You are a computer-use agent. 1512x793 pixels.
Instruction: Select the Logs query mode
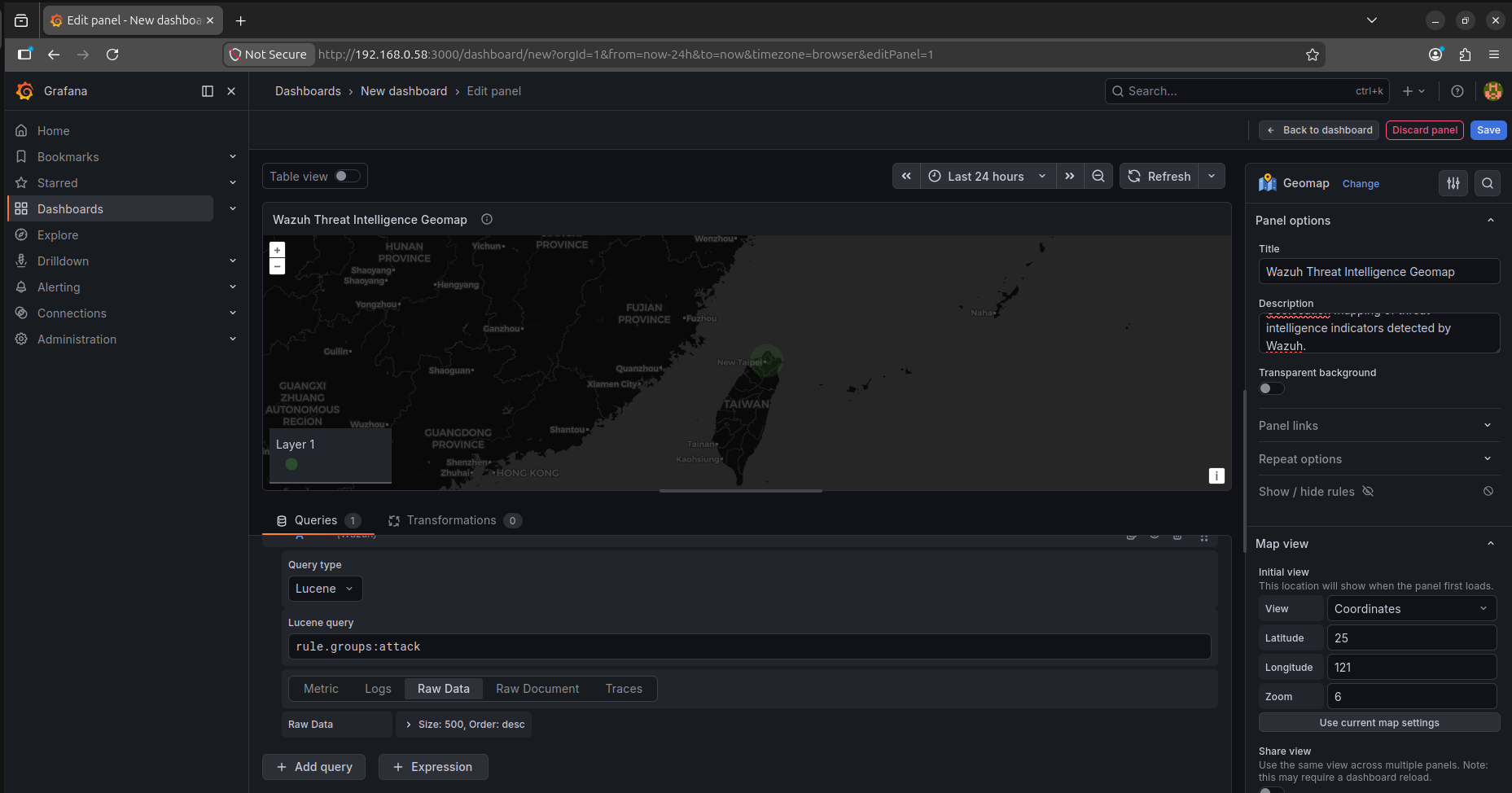[x=378, y=689]
